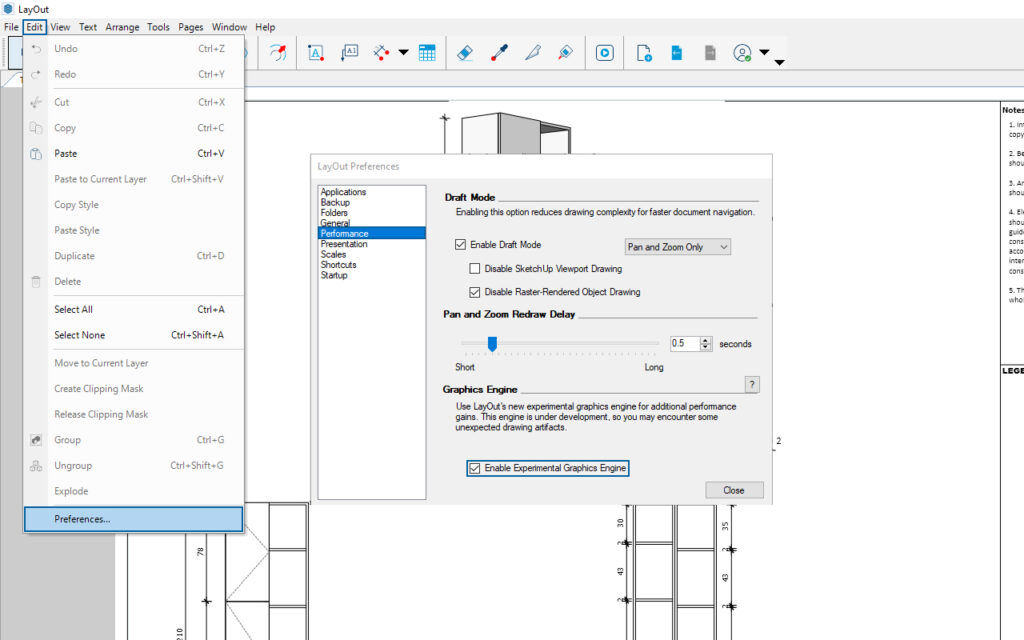Pick the Style eyedropper tool
1024x640 pixels.
click(x=499, y=53)
